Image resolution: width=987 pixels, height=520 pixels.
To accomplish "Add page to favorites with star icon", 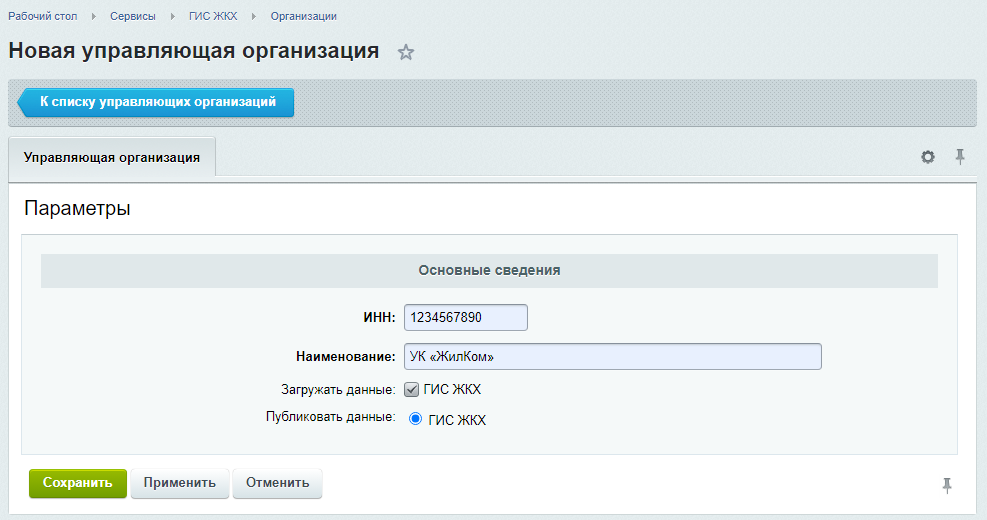I will (x=406, y=53).
